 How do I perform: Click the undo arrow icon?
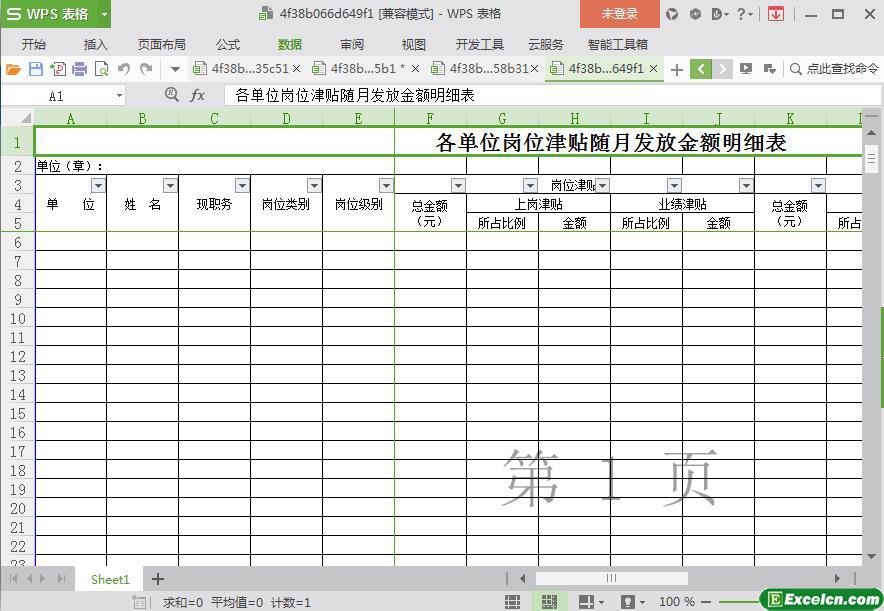point(124,69)
